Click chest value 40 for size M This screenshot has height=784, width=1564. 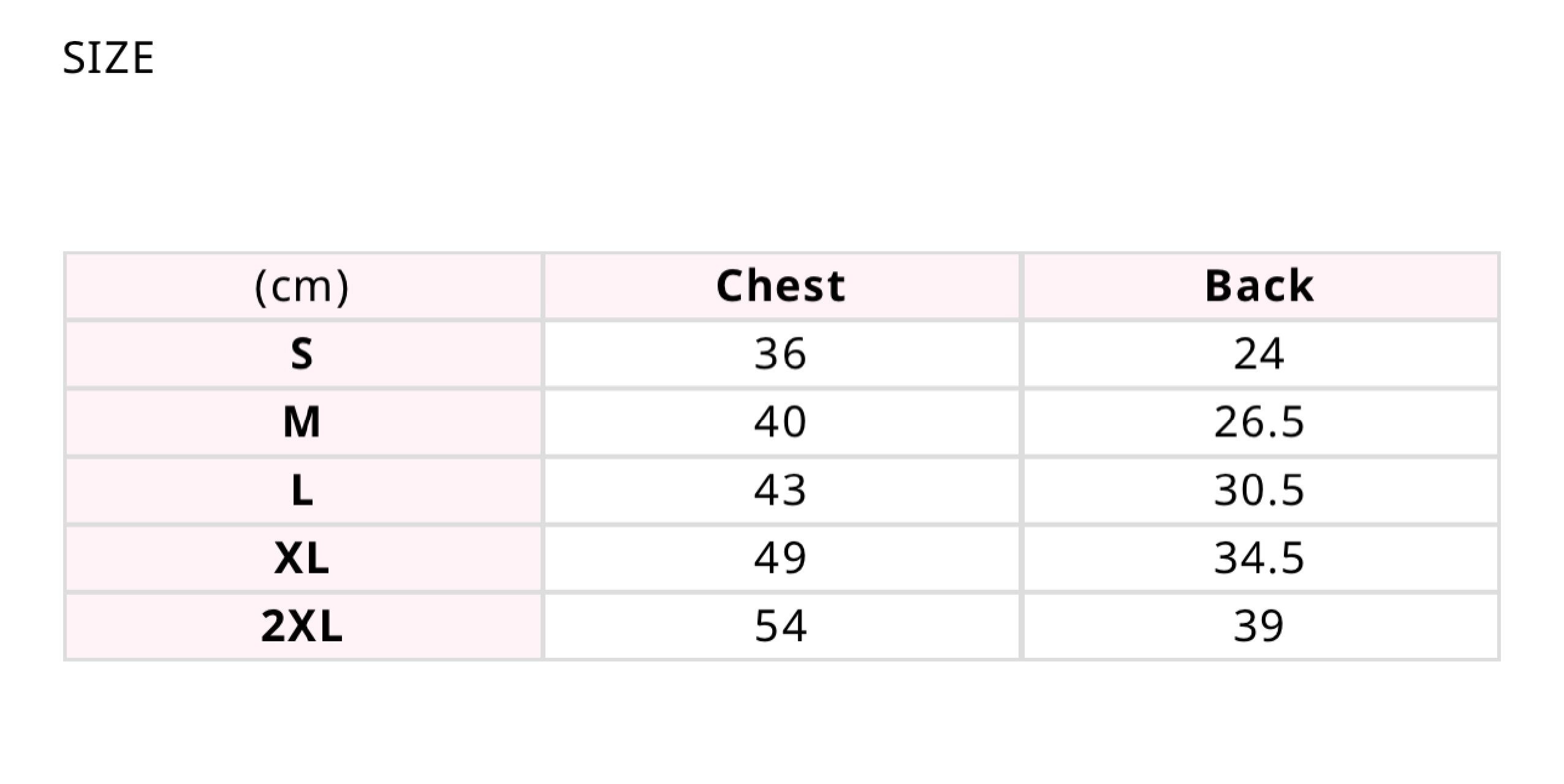point(780,423)
